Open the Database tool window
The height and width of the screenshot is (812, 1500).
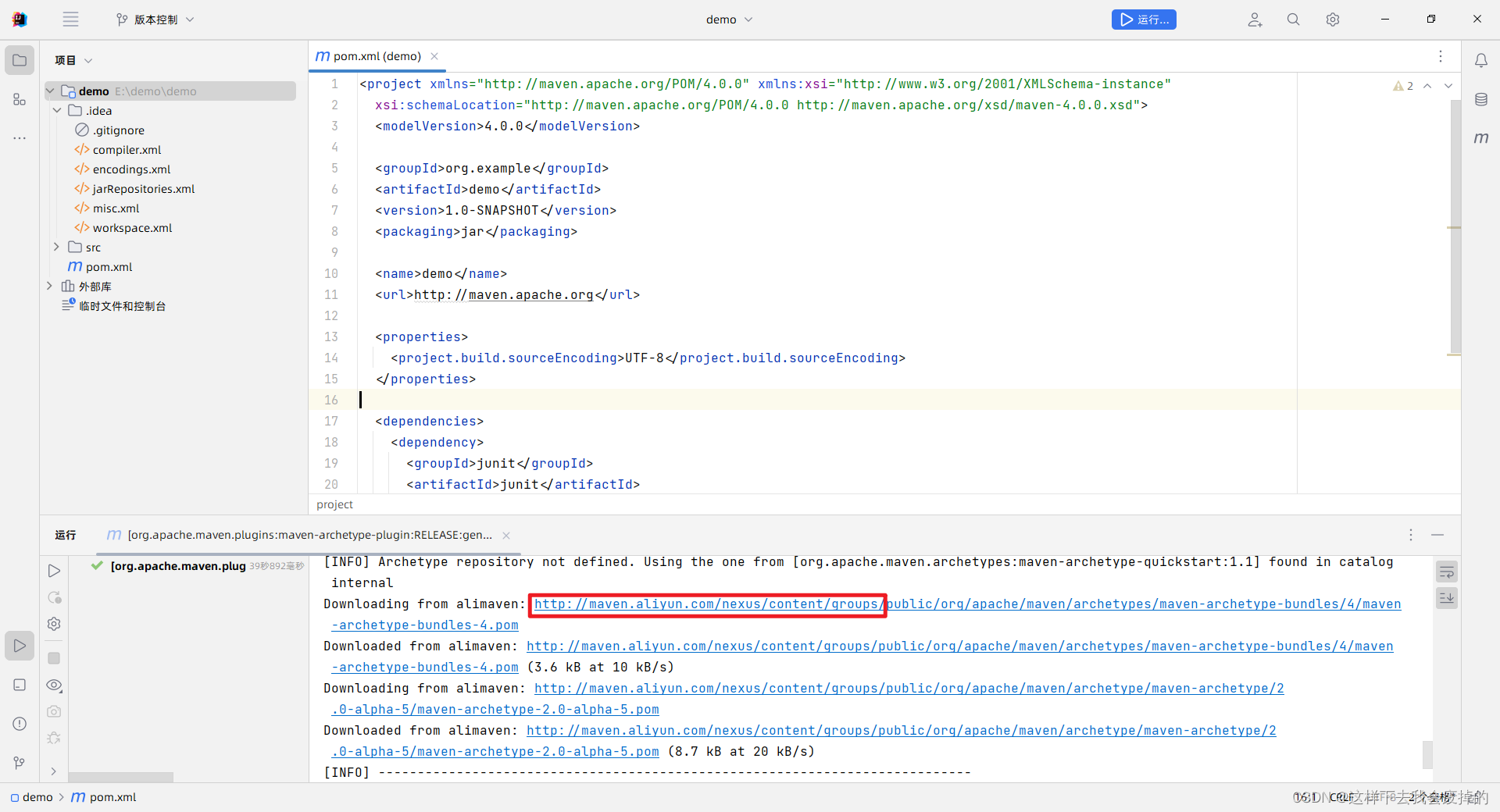pos(1481,99)
